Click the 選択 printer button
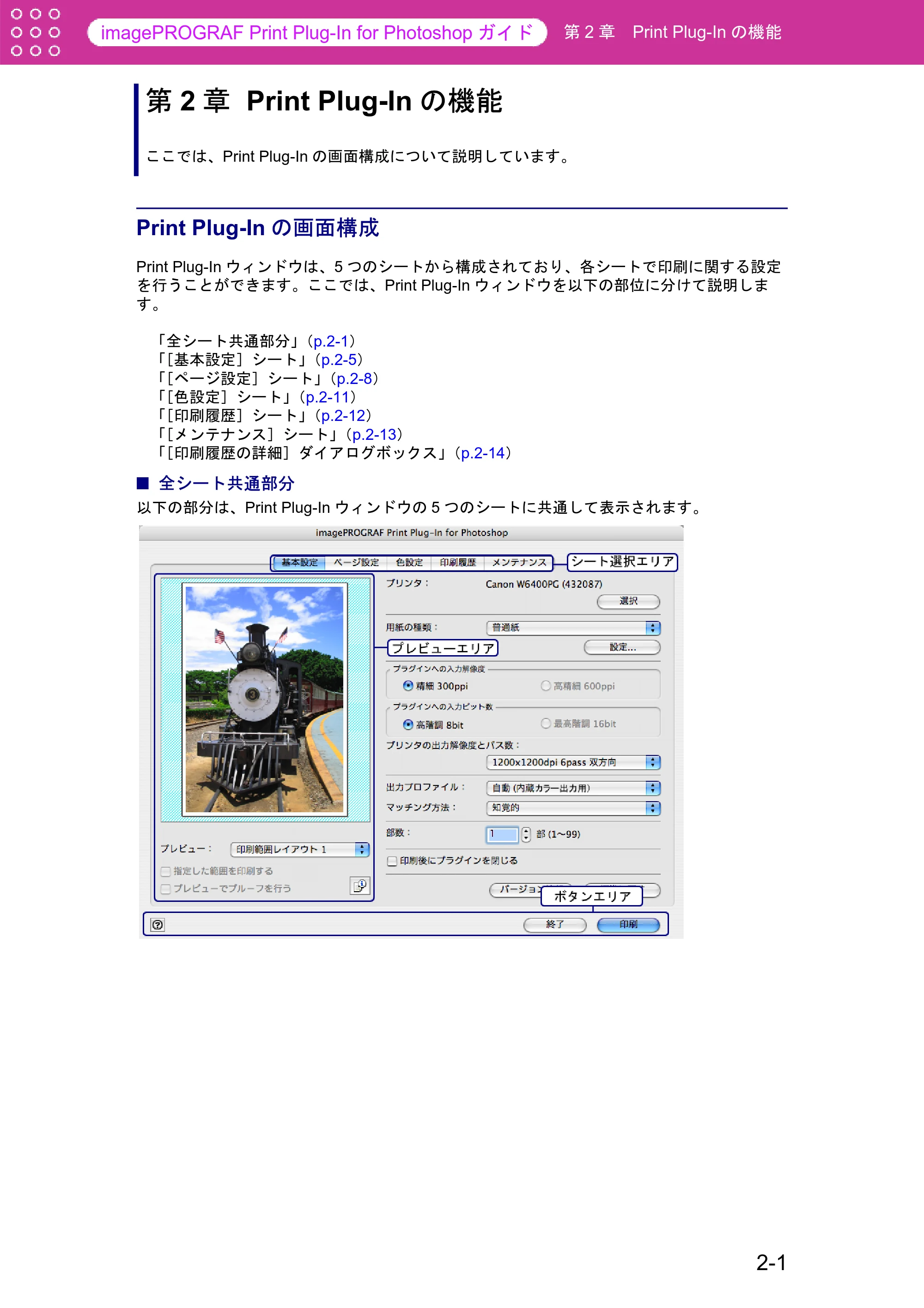The width and height of the screenshot is (924, 1308). (628, 601)
